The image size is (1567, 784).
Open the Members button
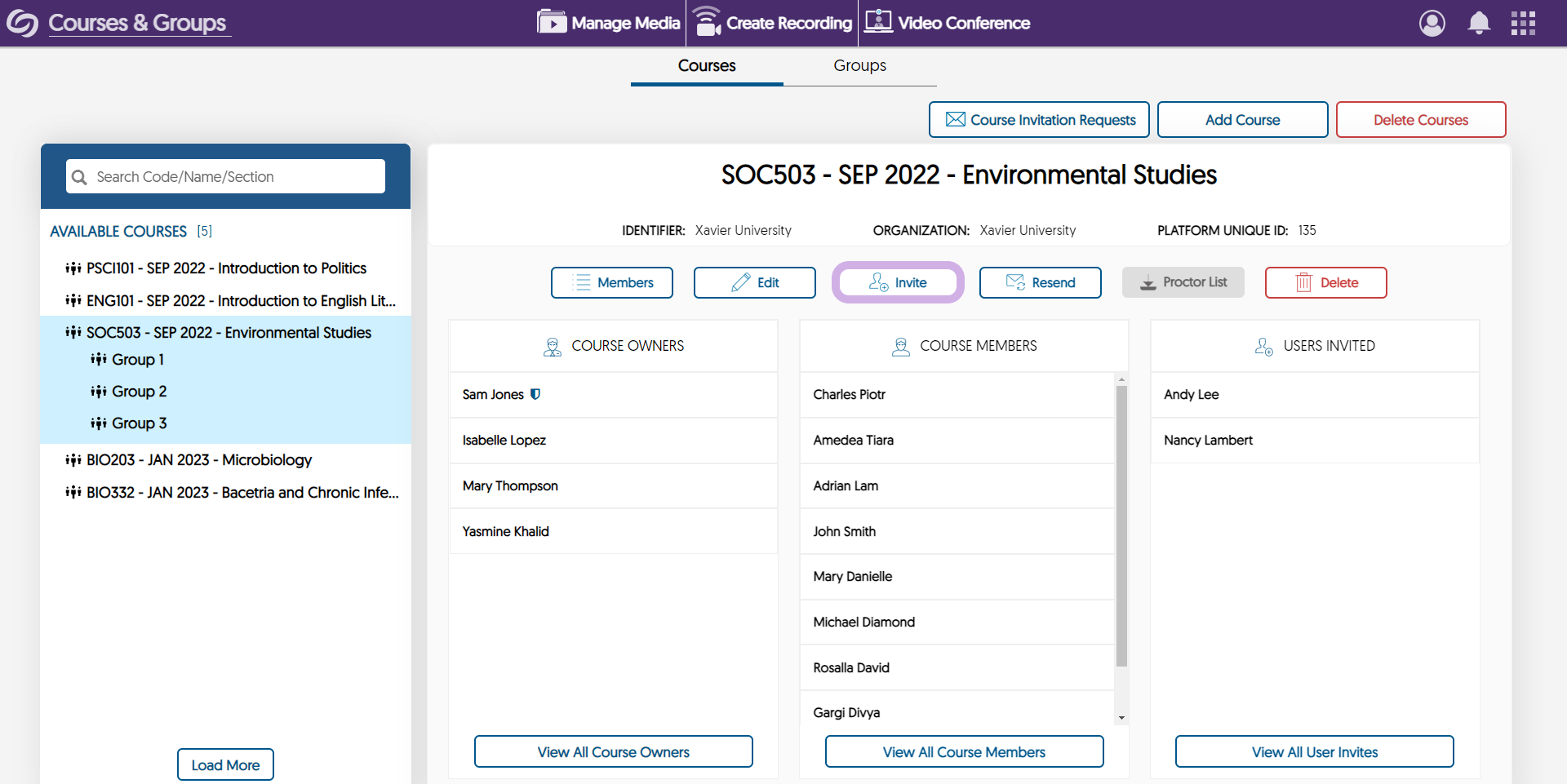(612, 282)
